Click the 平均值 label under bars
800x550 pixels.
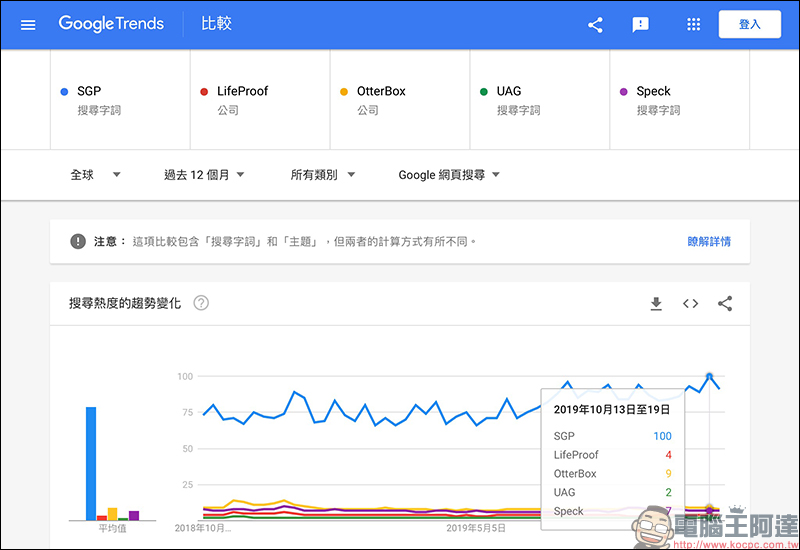point(112,528)
